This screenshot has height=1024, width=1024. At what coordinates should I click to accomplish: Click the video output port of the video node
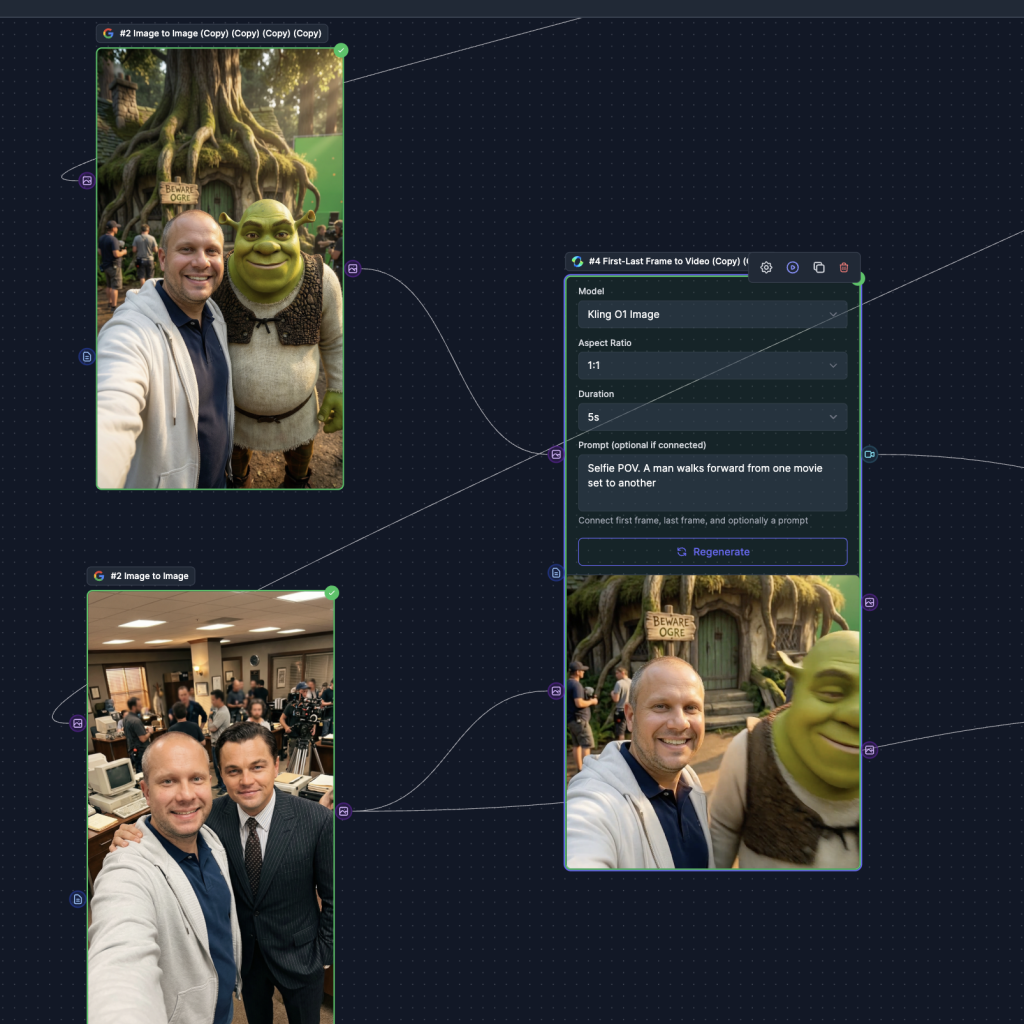click(x=869, y=454)
